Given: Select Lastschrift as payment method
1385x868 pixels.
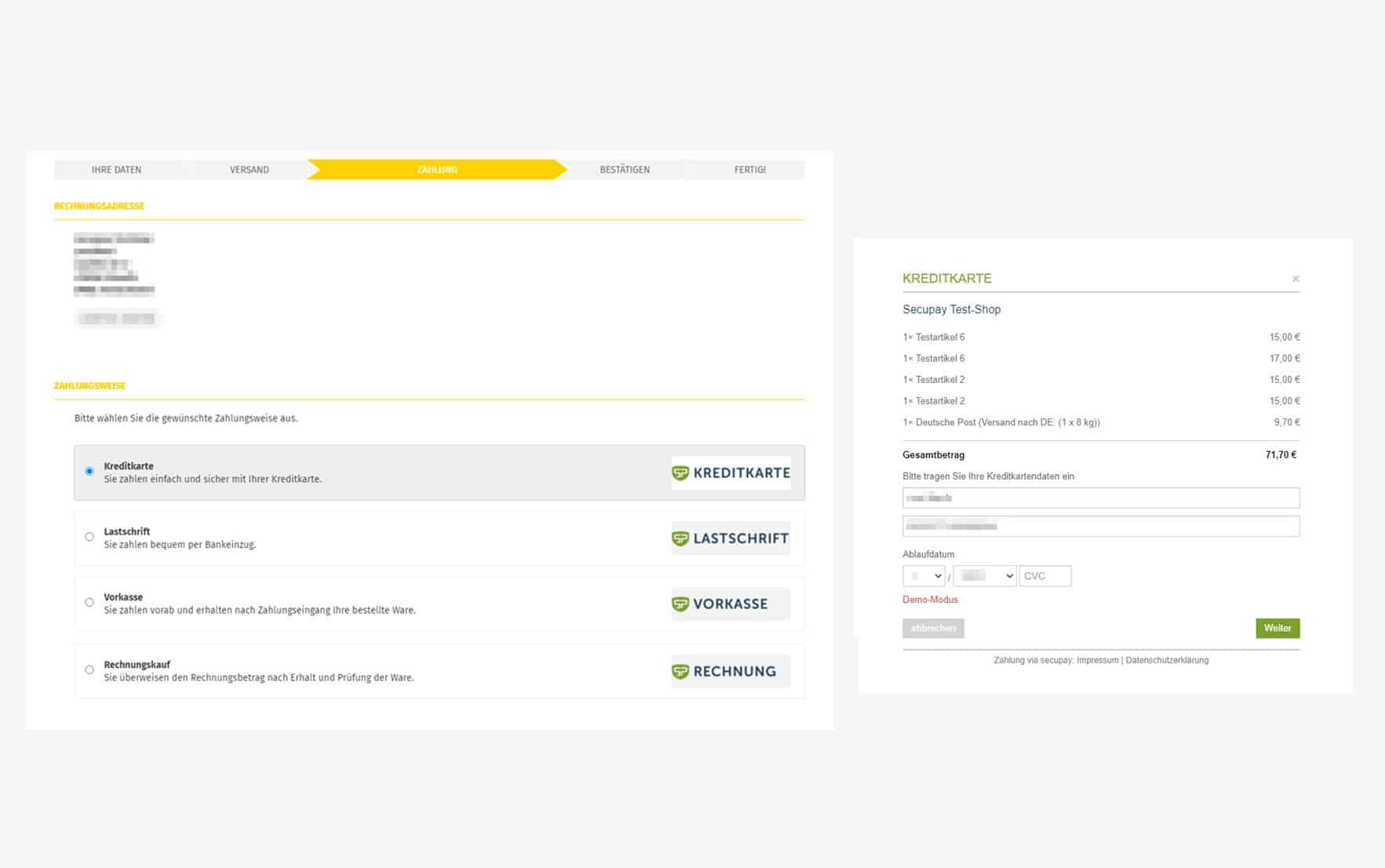Looking at the screenshot, I should tap(89, 537).
